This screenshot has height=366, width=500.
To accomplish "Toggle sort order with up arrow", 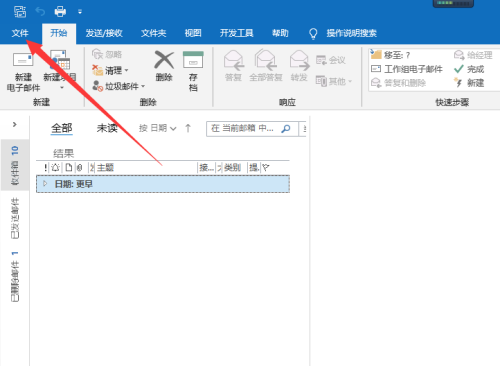I will [188, 128].
